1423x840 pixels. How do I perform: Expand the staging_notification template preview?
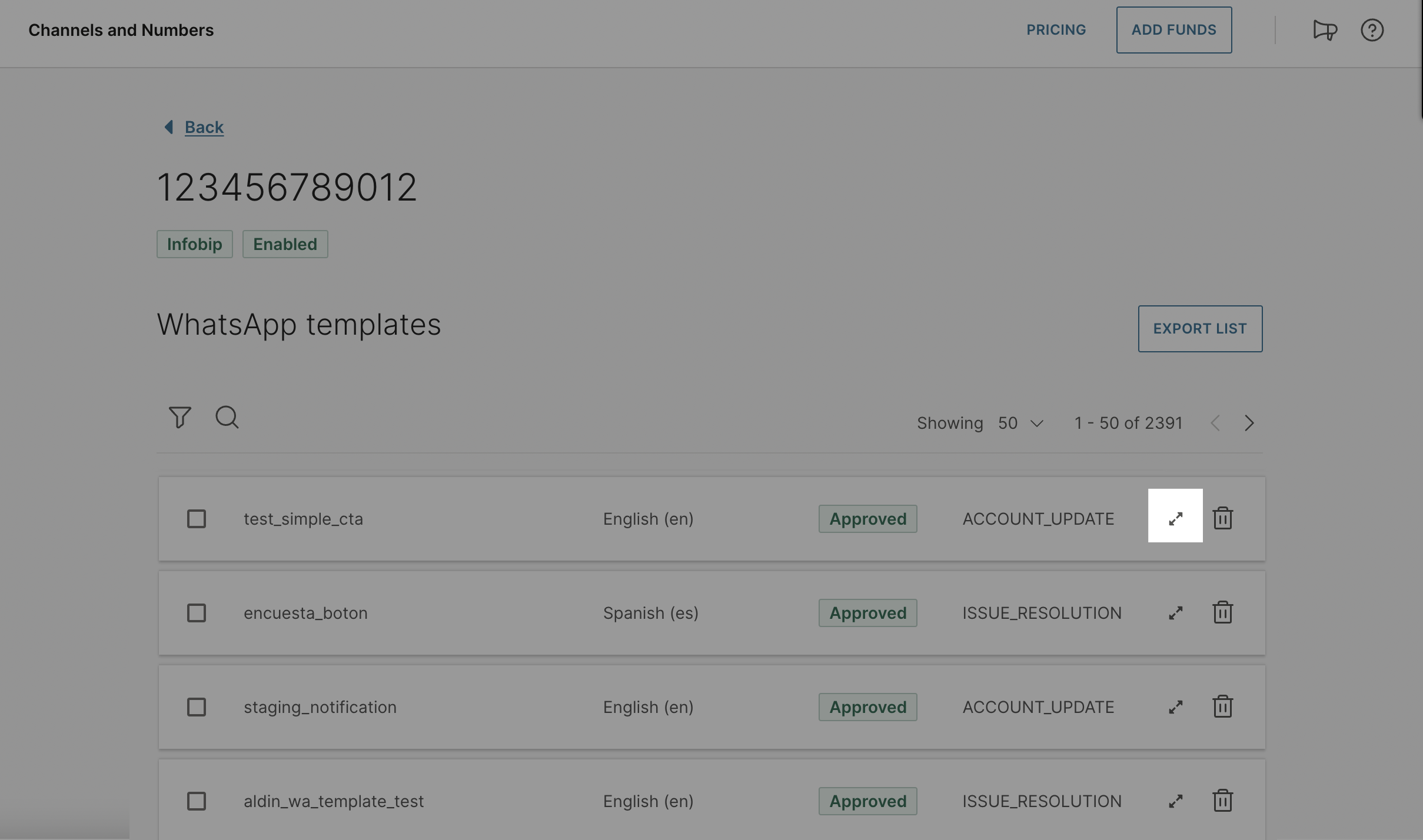1176,707
